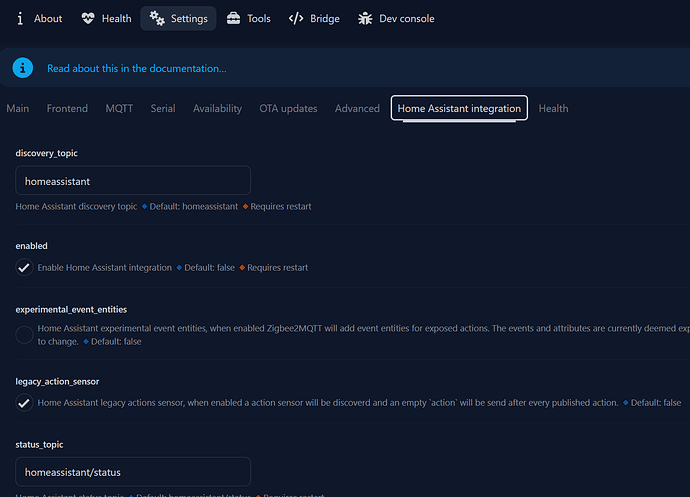This screenshot has height=497, width=690.
Task: Click the About info icon
Action: (20, 18)
